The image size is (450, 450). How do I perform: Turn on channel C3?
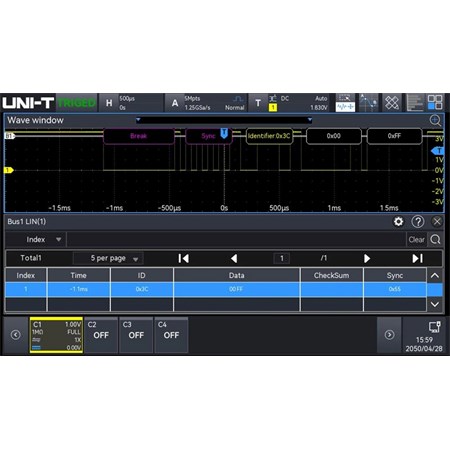click(x=136, y=335)
